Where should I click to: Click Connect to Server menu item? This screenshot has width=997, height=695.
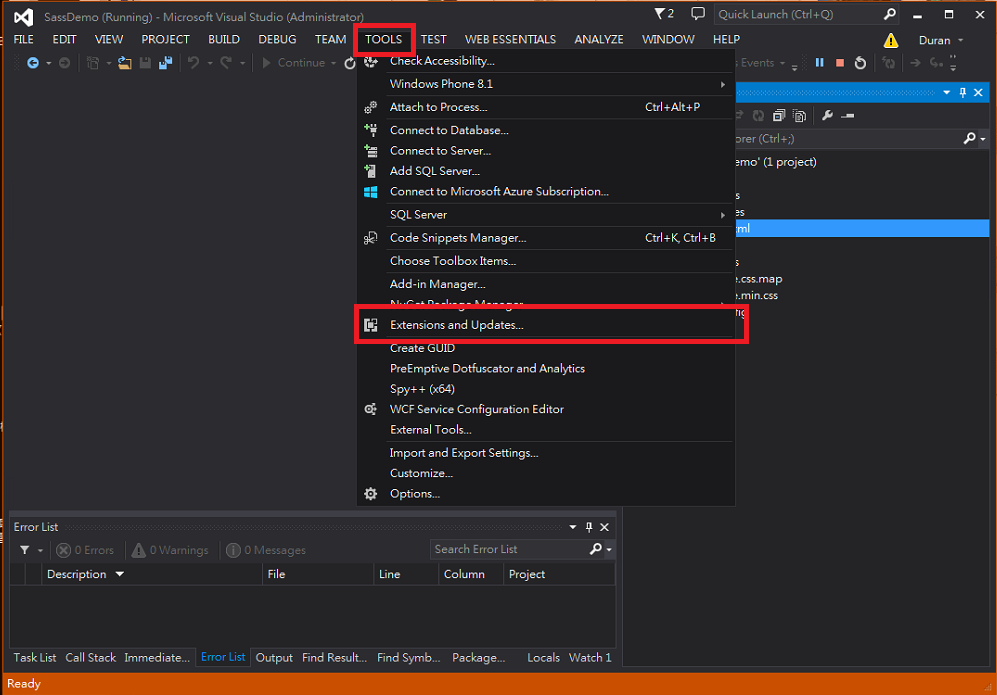(x=546, y=151)
